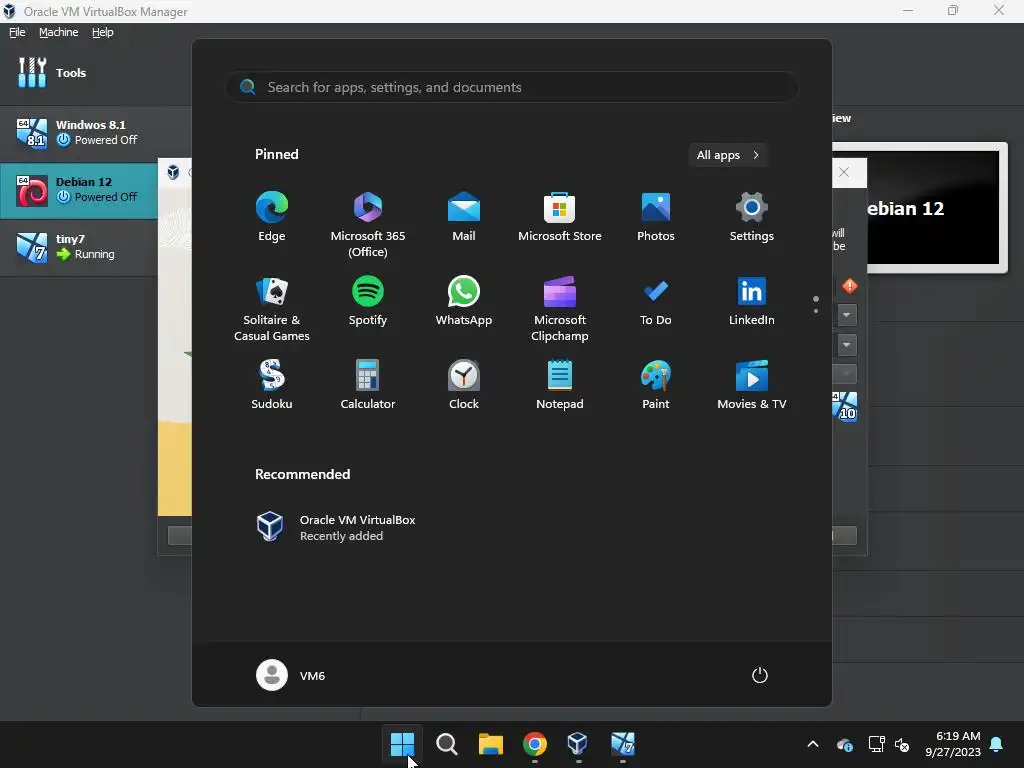Select the tiny7 running virtual machine

78,247
